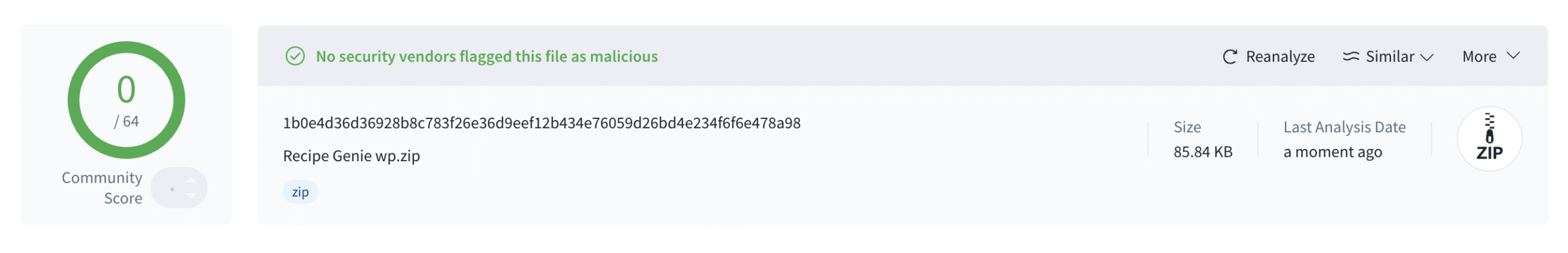Downvote using the community score down arrow
The image size is (1568, 253).
[x=191, y=196]
